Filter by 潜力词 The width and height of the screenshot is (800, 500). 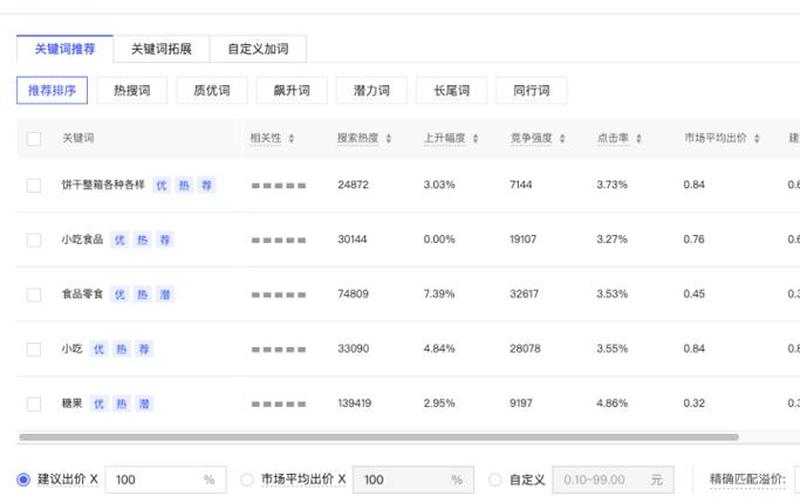(x=371, y=91)
